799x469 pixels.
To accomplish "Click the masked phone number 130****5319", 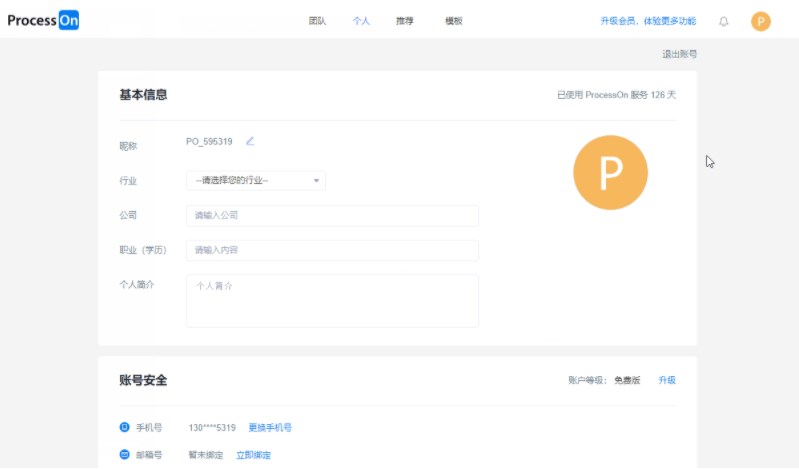I will pos(212,427).
